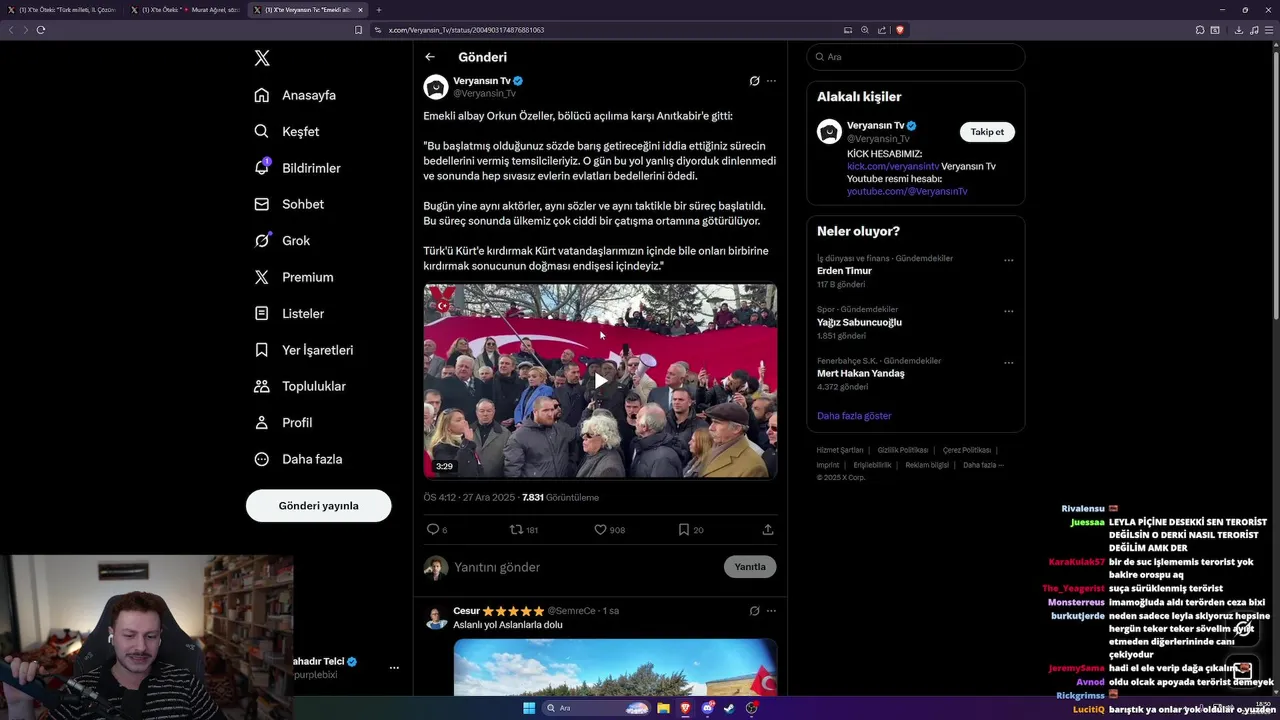The image size is (1280, 720).
Task: Open OBS Studio from the taskbar
Action: [752, 708]
